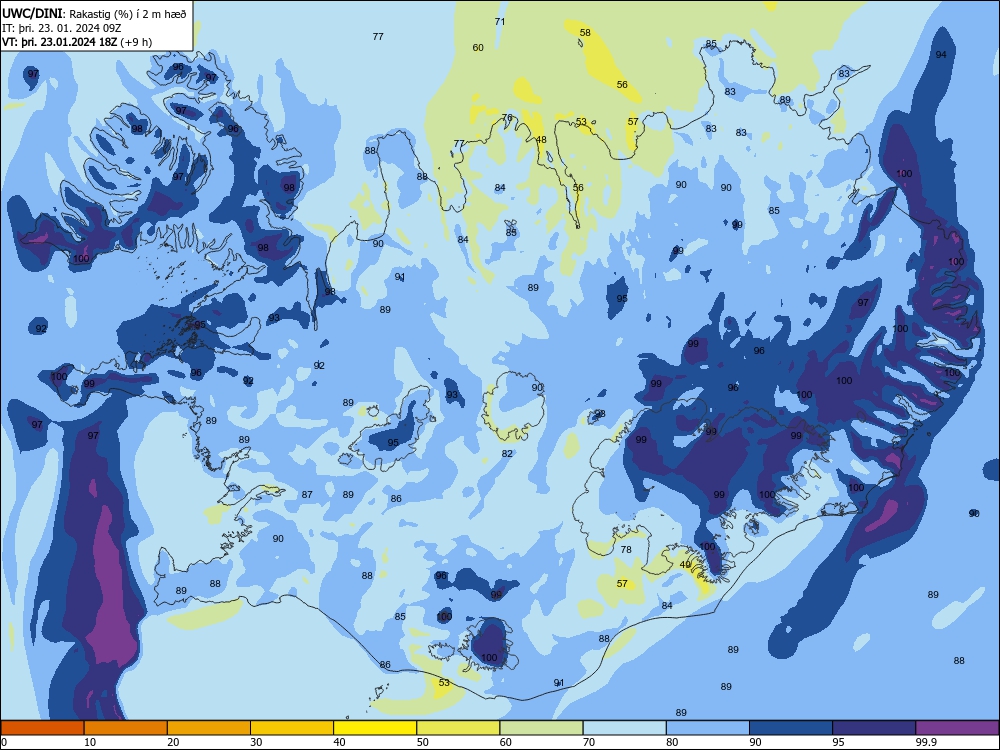Pick the 50–60 pale yellow legend swatch
This screenshot has height=750, width=1000.
click(x=458, y=728)
